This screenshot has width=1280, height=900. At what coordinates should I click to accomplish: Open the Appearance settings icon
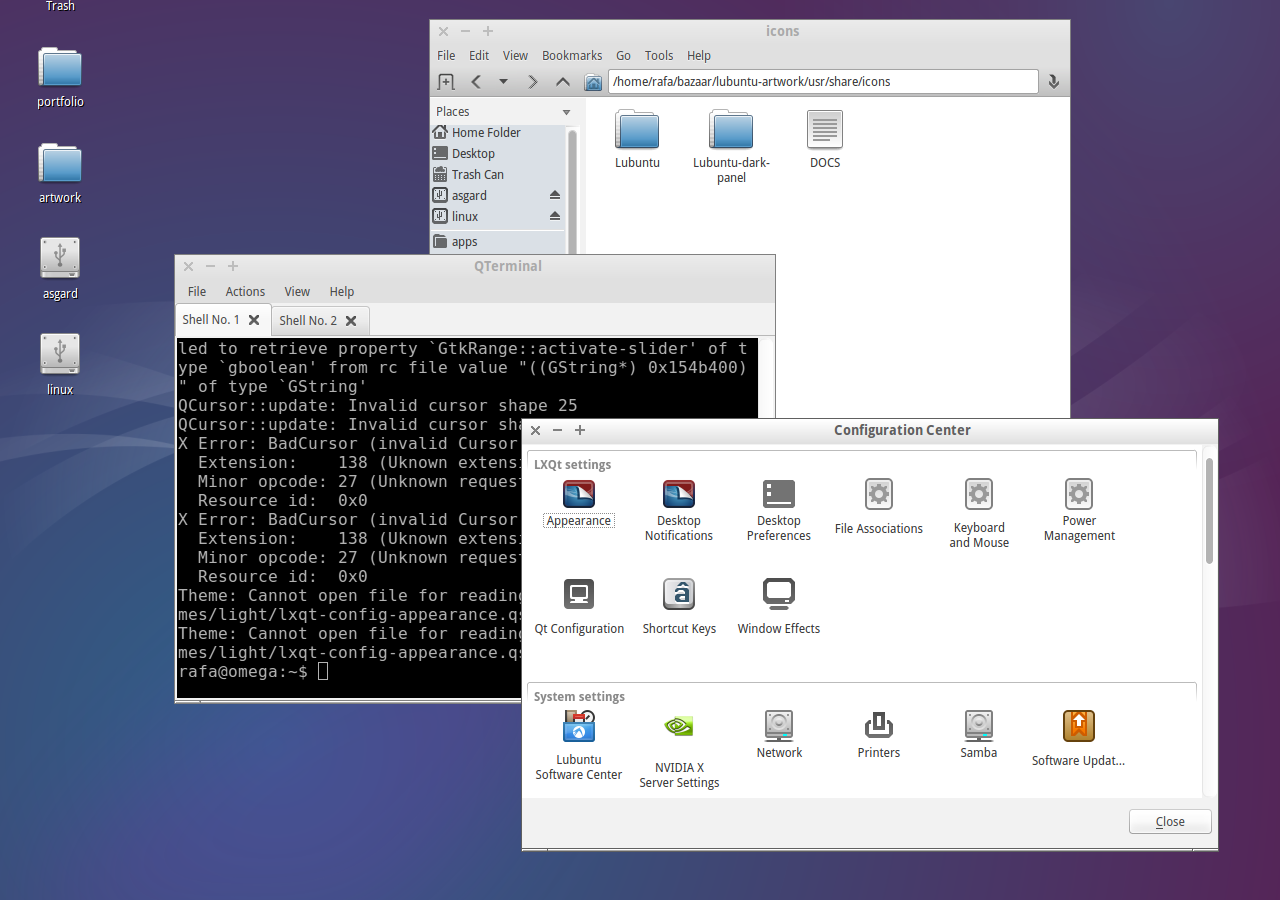[x=578, y=503]
